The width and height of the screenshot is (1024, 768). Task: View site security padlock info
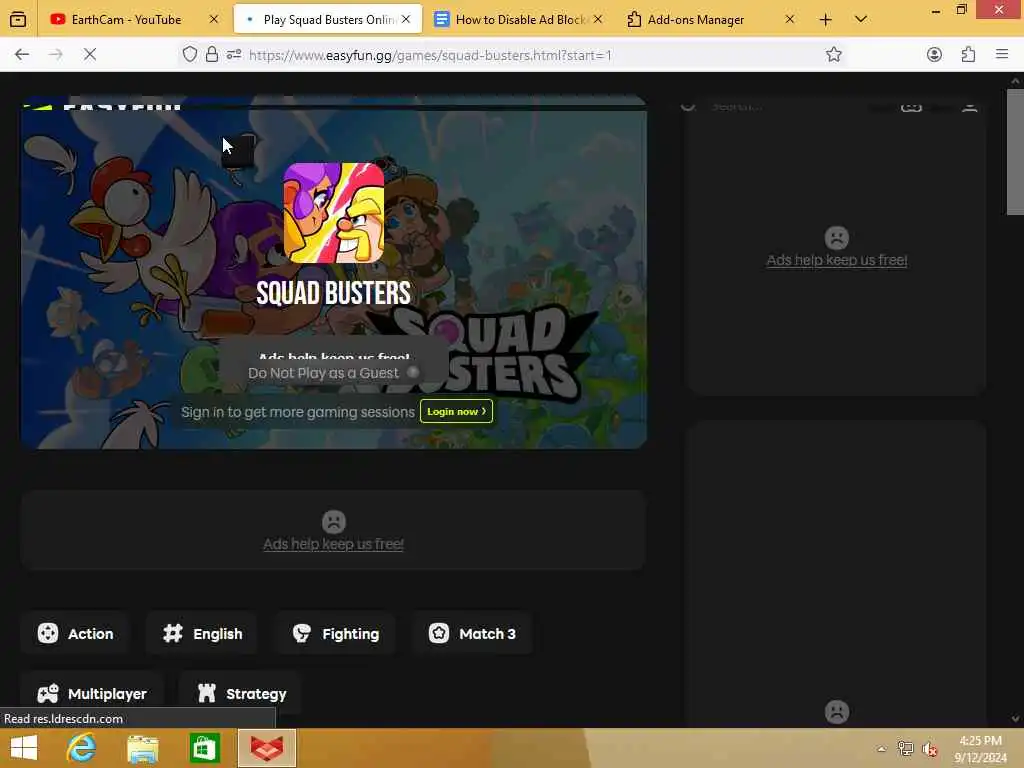[x=212, y=55]
